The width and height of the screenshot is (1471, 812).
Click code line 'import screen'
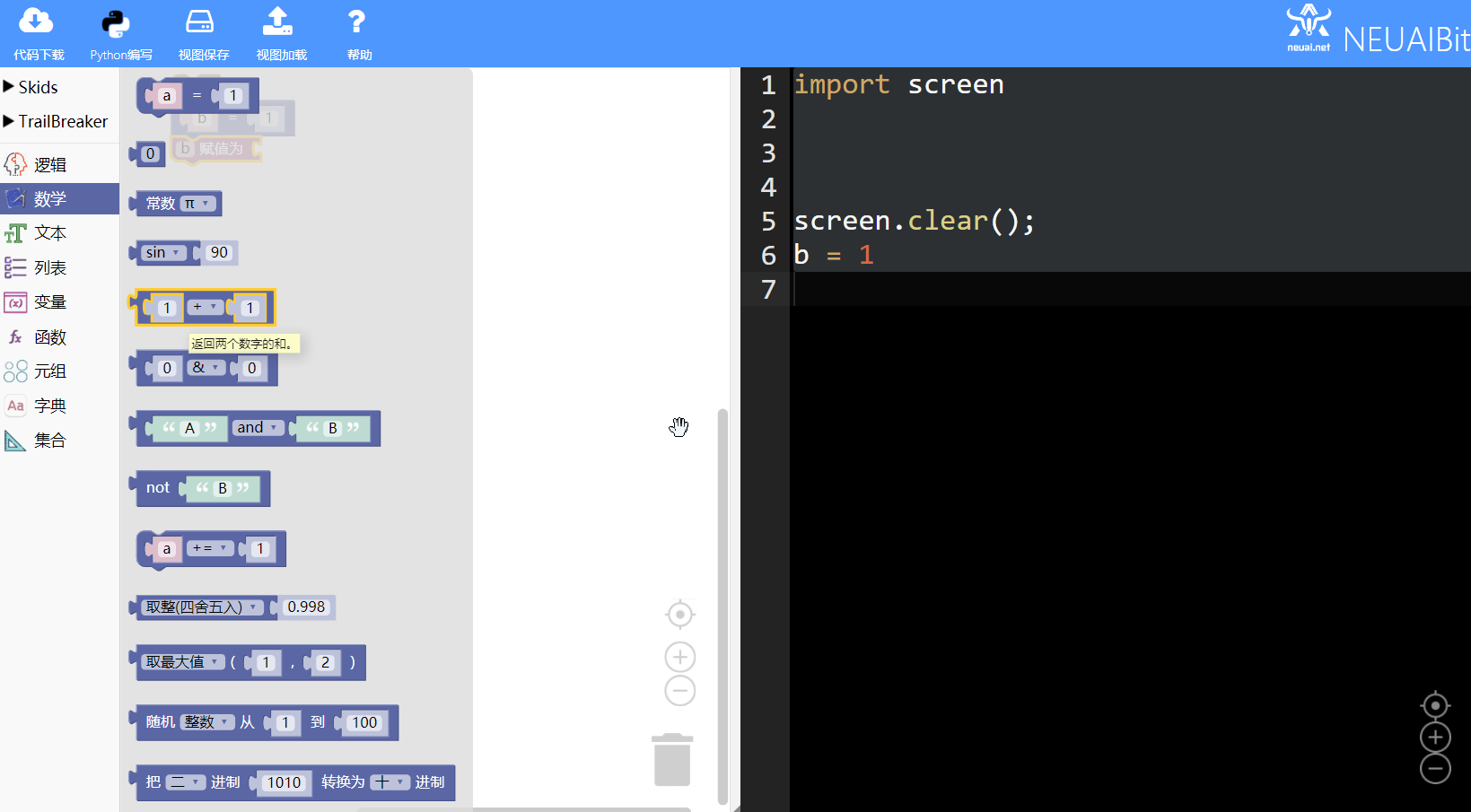coord(899,84)
